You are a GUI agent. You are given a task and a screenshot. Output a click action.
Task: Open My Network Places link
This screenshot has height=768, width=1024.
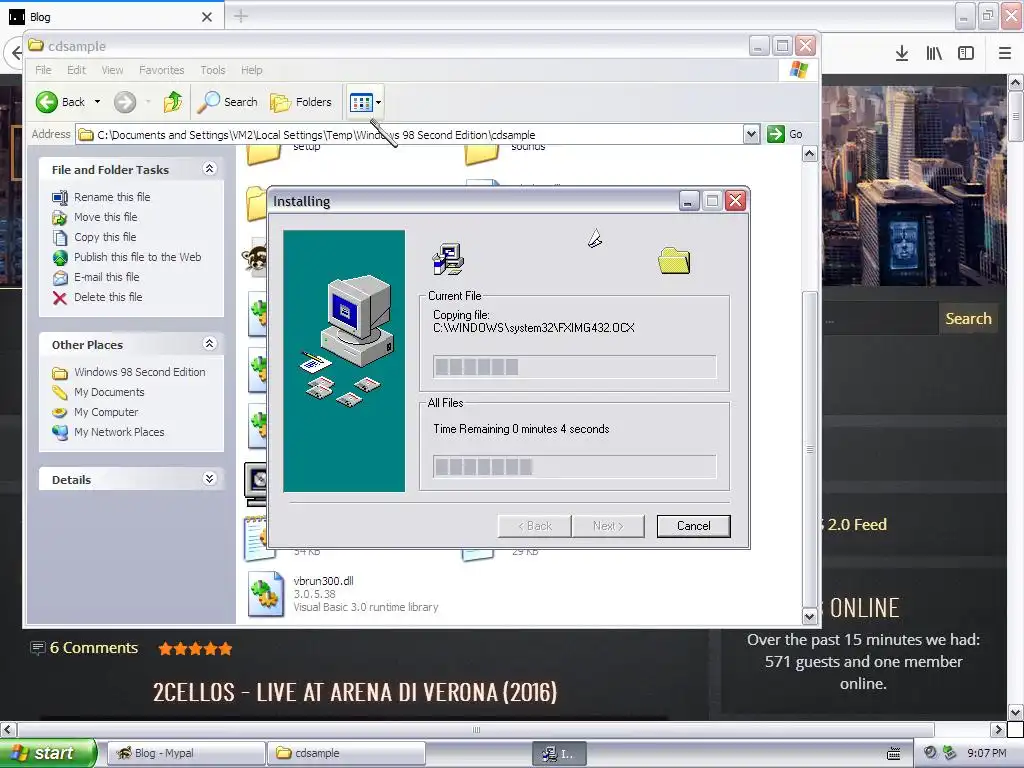tap(119, 432)
